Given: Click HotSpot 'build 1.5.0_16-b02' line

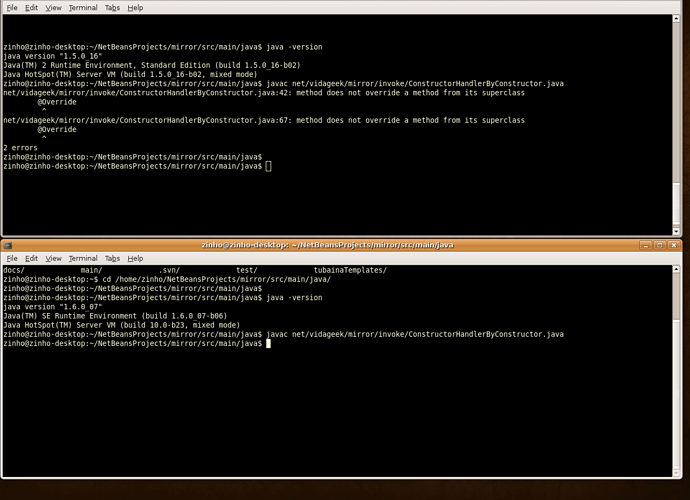Looking at the screenshot, I should (x=130, y=74).
